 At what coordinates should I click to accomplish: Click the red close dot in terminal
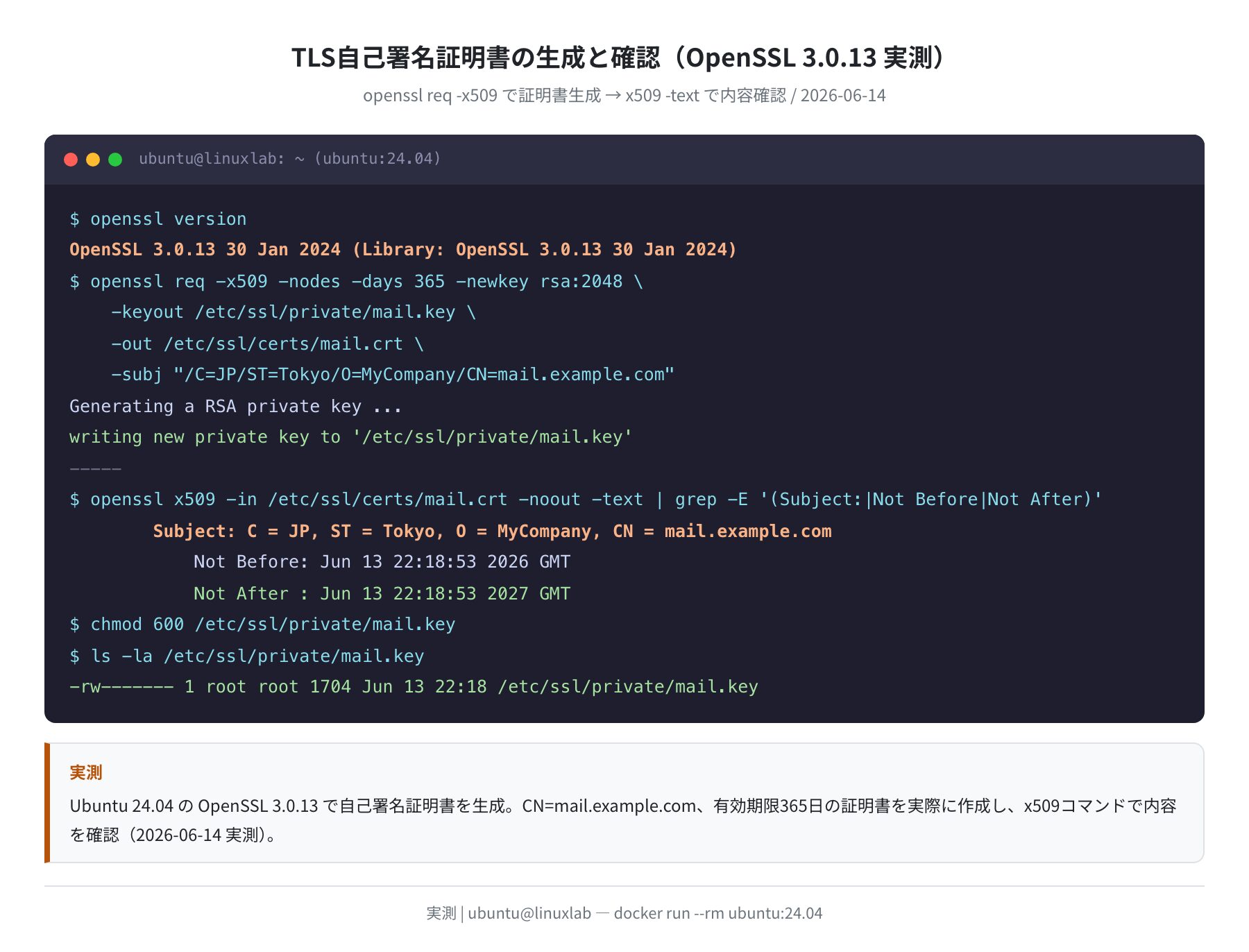click(x=70, y=160)
